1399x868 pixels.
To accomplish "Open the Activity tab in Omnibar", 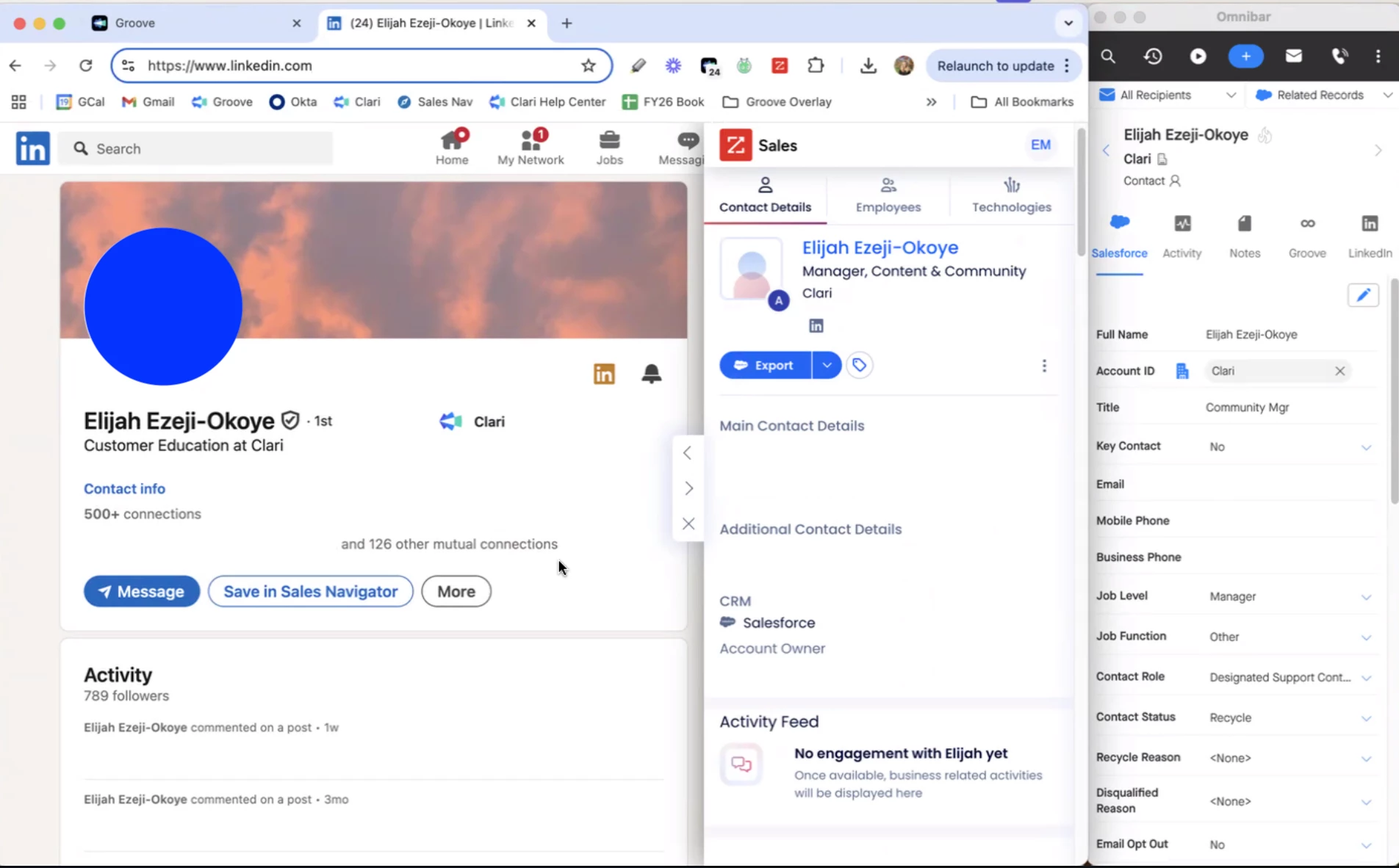I will [x=1182, y=236].
